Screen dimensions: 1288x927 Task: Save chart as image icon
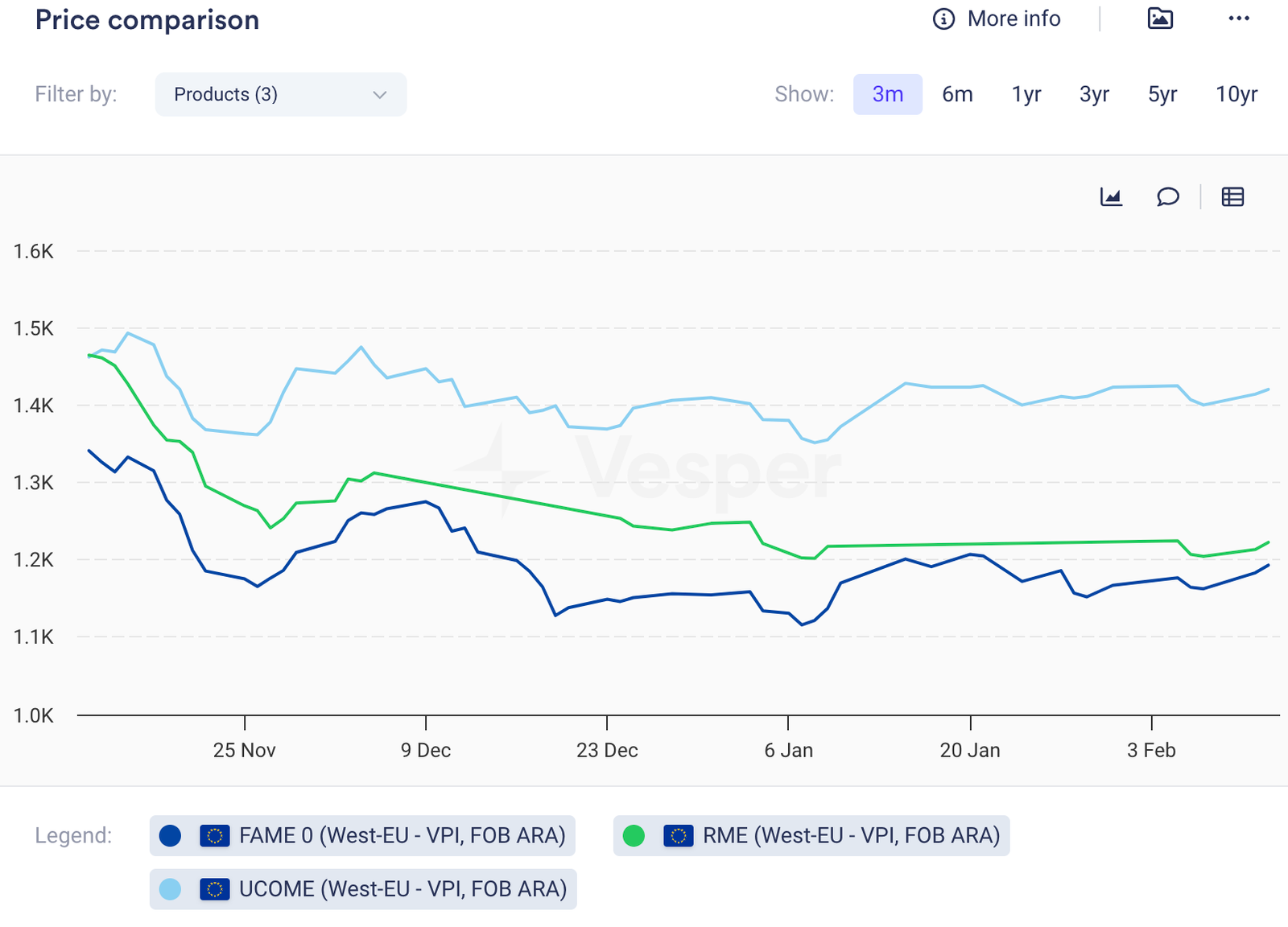point(1160,19)
